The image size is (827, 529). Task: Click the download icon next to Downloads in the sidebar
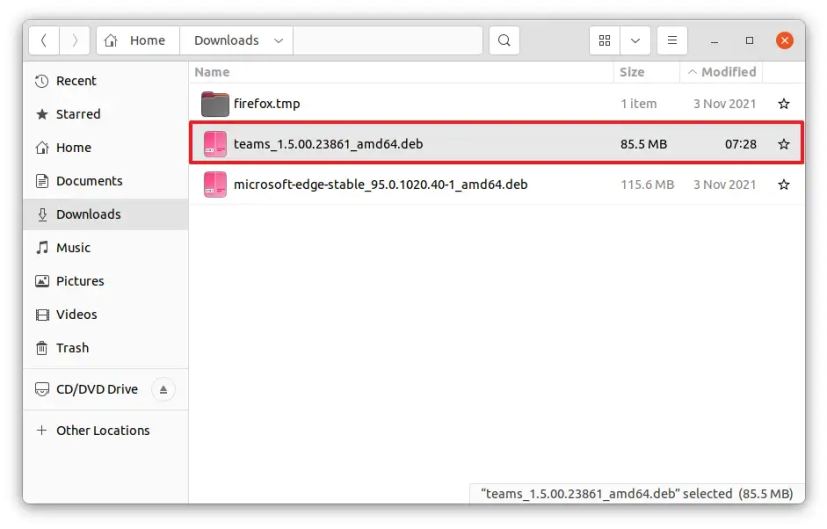tap(42, 215)
